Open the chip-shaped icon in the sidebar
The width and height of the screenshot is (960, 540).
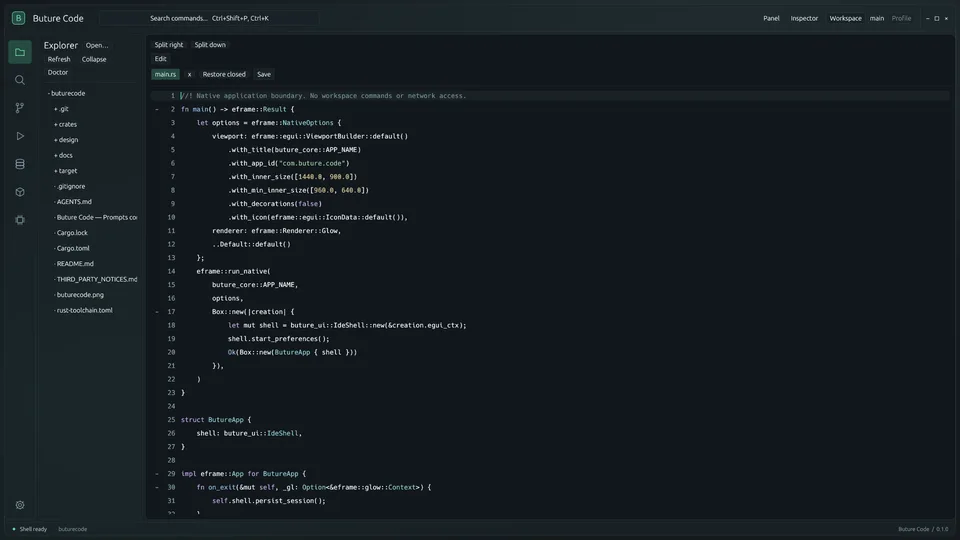pos(20,220)
